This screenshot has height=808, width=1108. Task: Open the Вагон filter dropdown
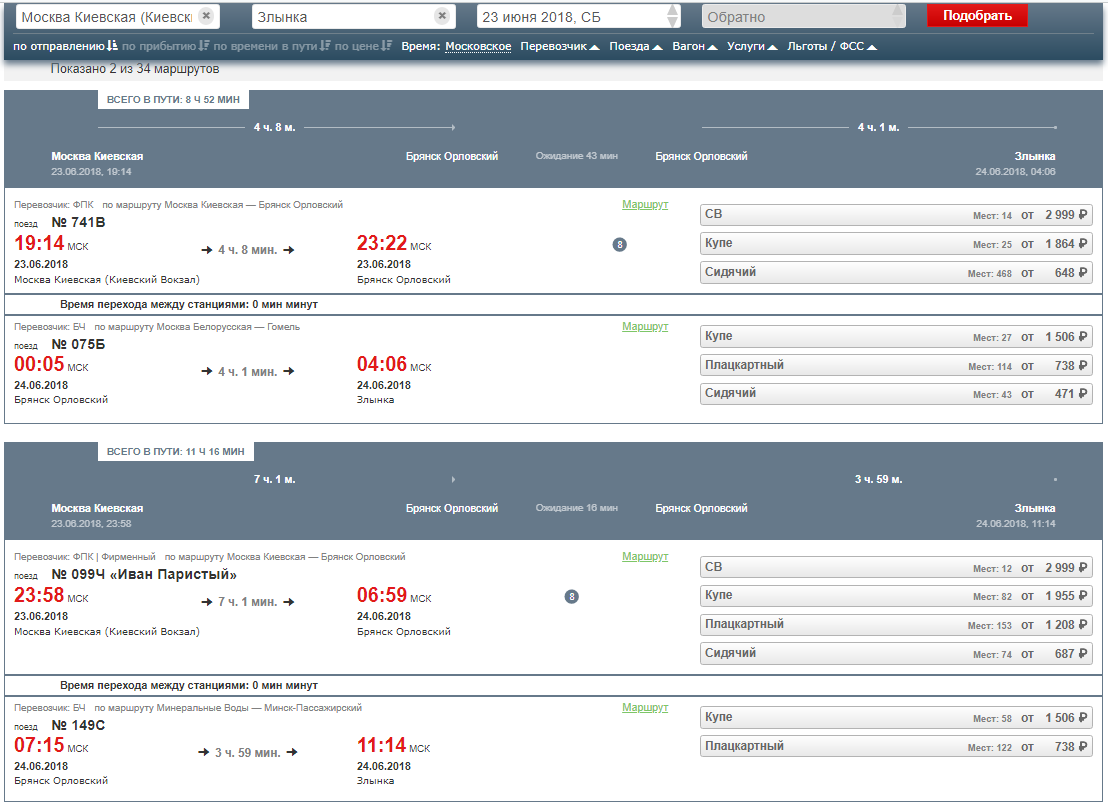click(x=694, y=46)
